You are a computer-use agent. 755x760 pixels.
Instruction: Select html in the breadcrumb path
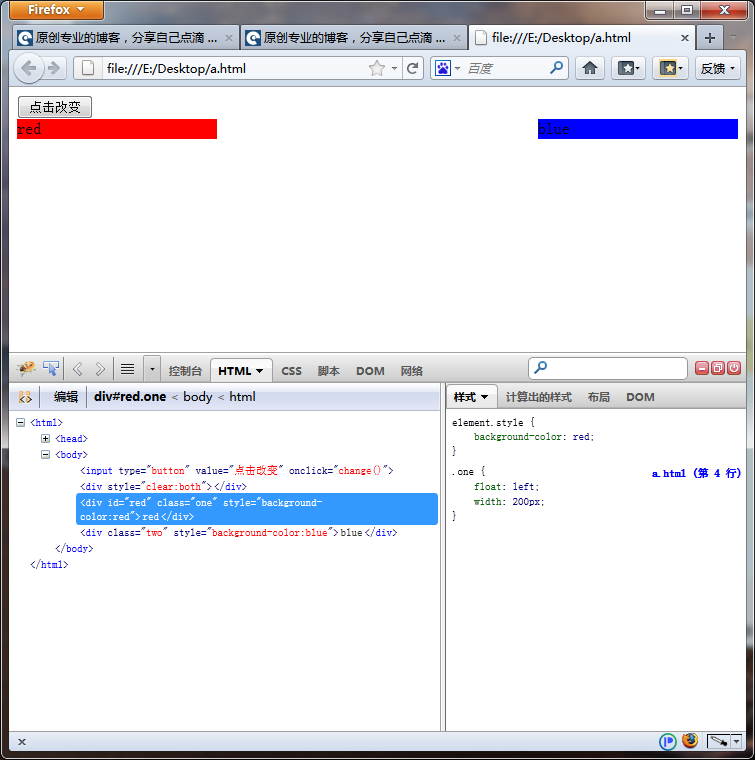pos(242,396)
